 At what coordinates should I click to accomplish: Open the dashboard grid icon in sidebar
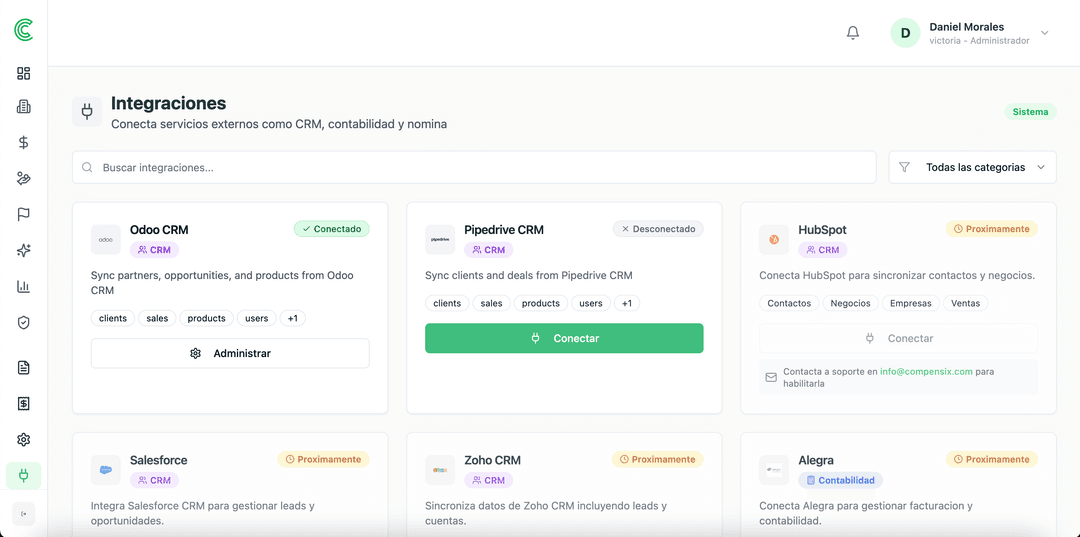coord(24,73)
